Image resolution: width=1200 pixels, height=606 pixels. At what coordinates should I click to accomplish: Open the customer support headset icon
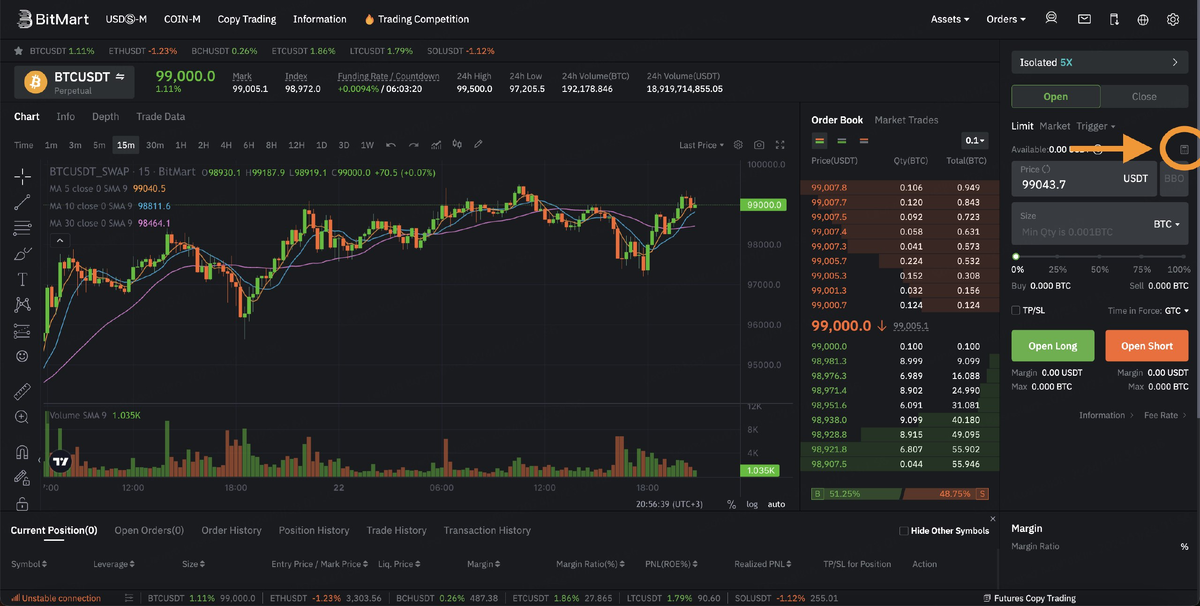coord(1051,19)
